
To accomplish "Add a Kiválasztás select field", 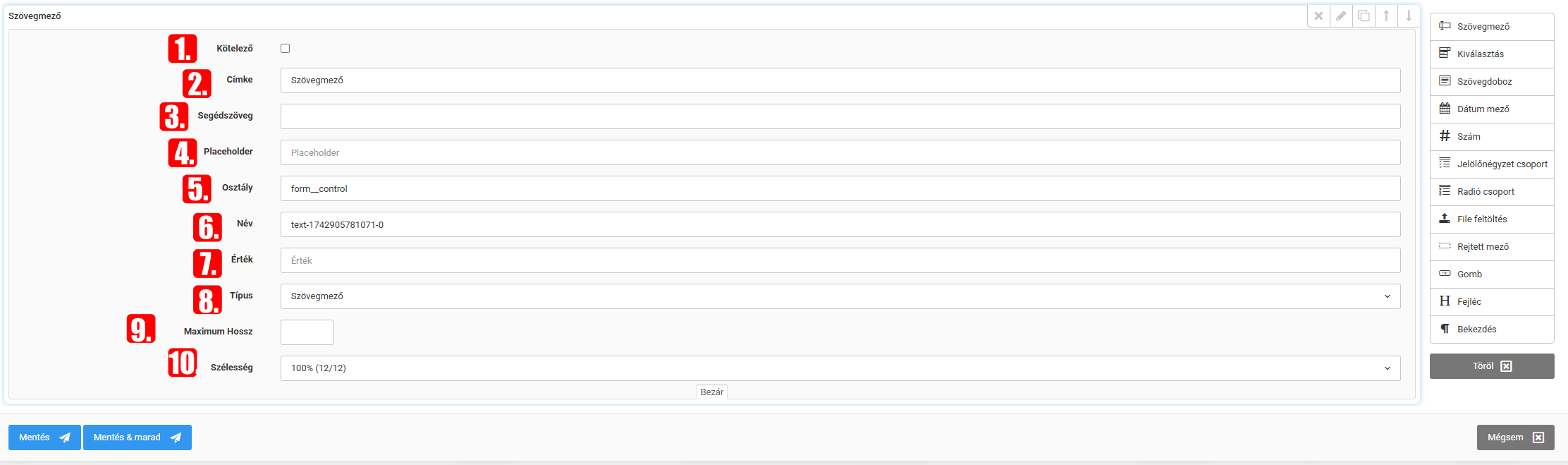I will pos(1491,54).
